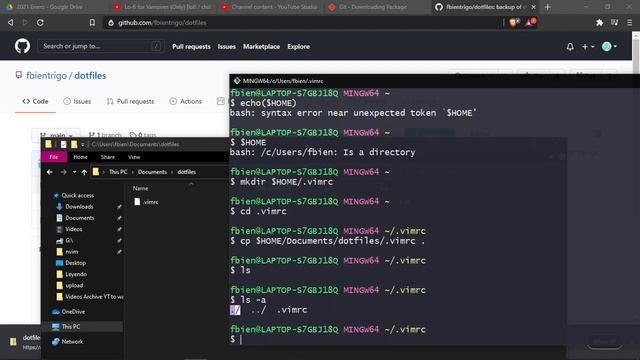Open the main branch selector dropdown

coord(56,135)
